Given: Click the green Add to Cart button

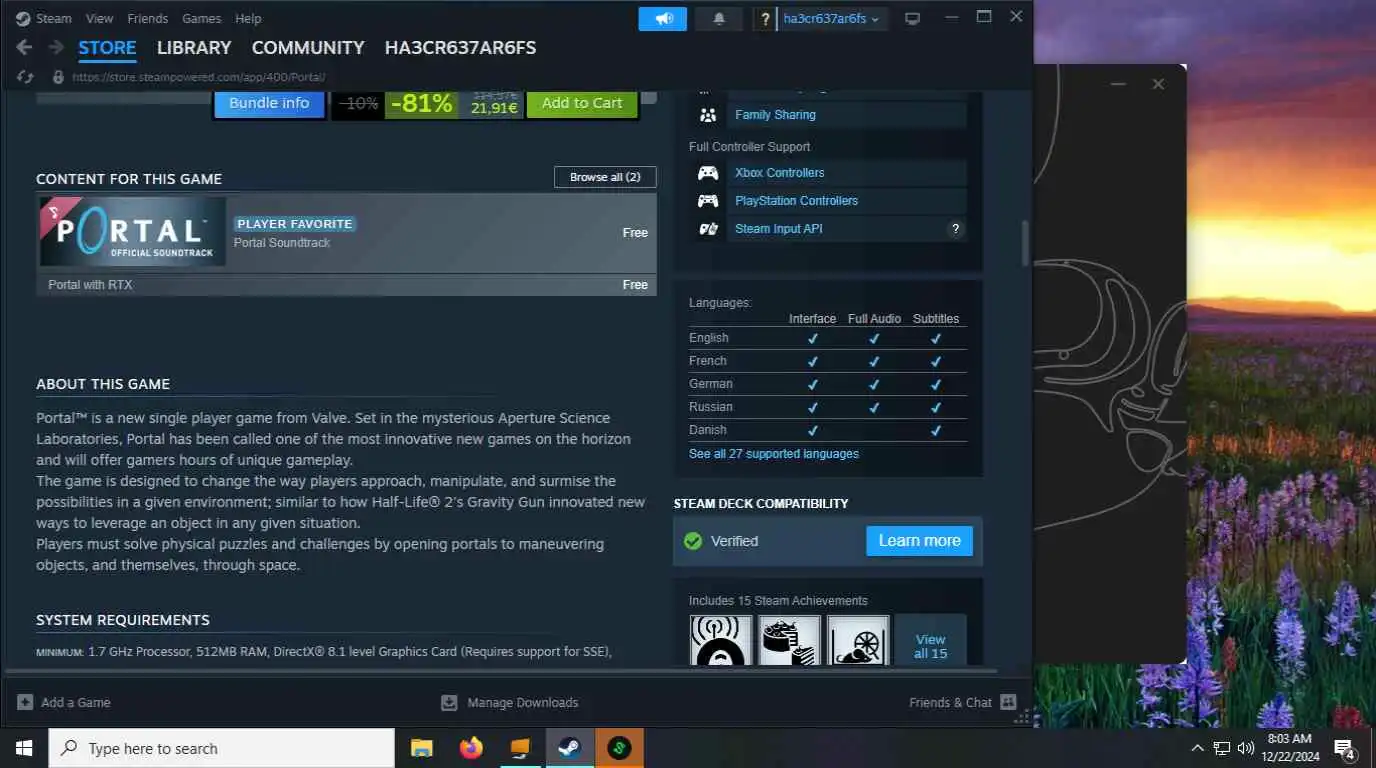Looking at the screenshot, I should [582, 103].
